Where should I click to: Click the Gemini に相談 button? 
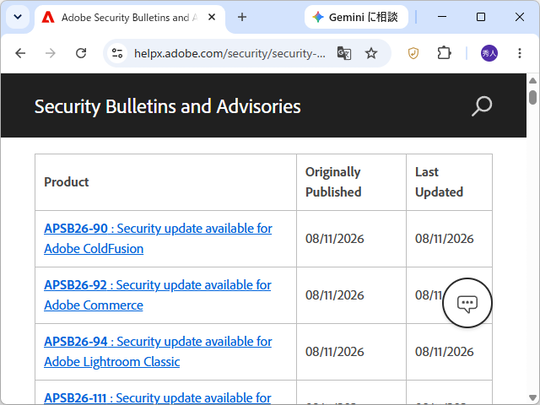pyautogui.click(x=356, y=17)
